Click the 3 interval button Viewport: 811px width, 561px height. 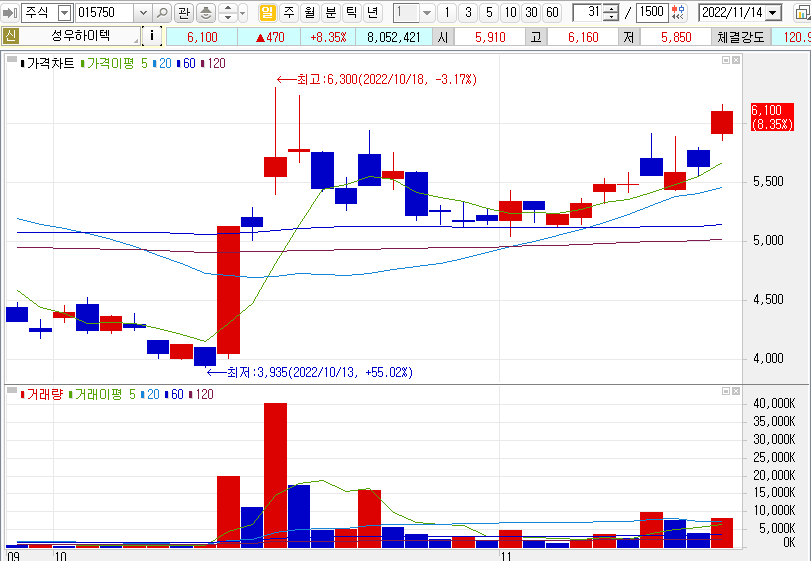tap(468, 12)
